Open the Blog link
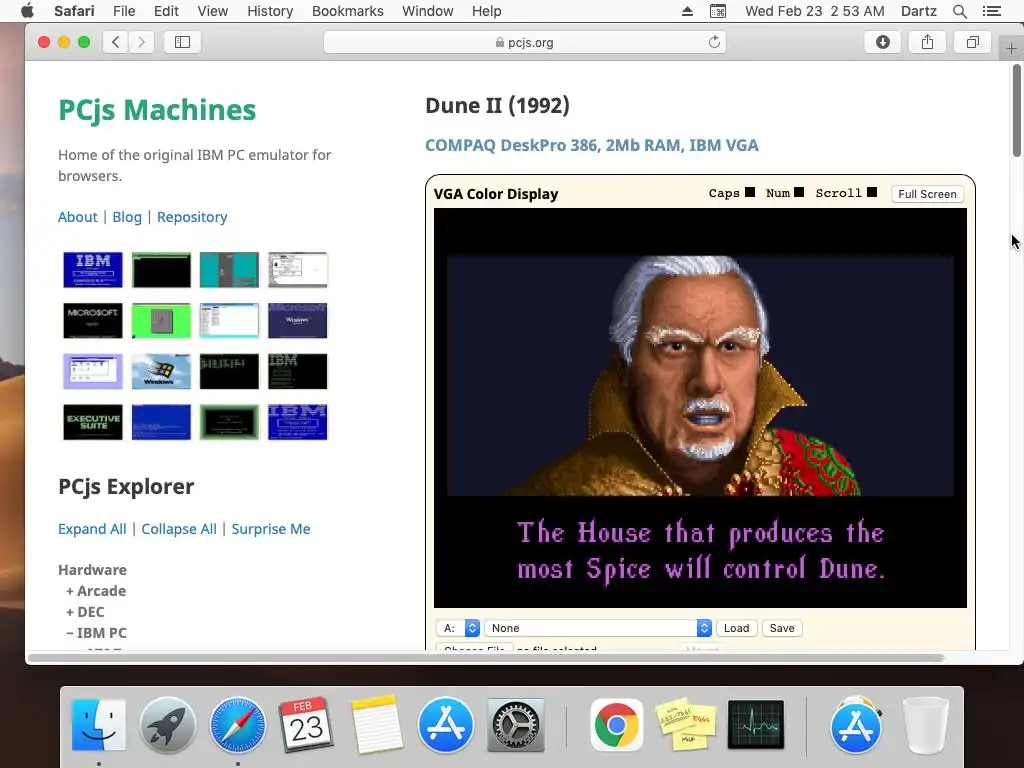Screen dimensions: 1024x768 (127, 217)
